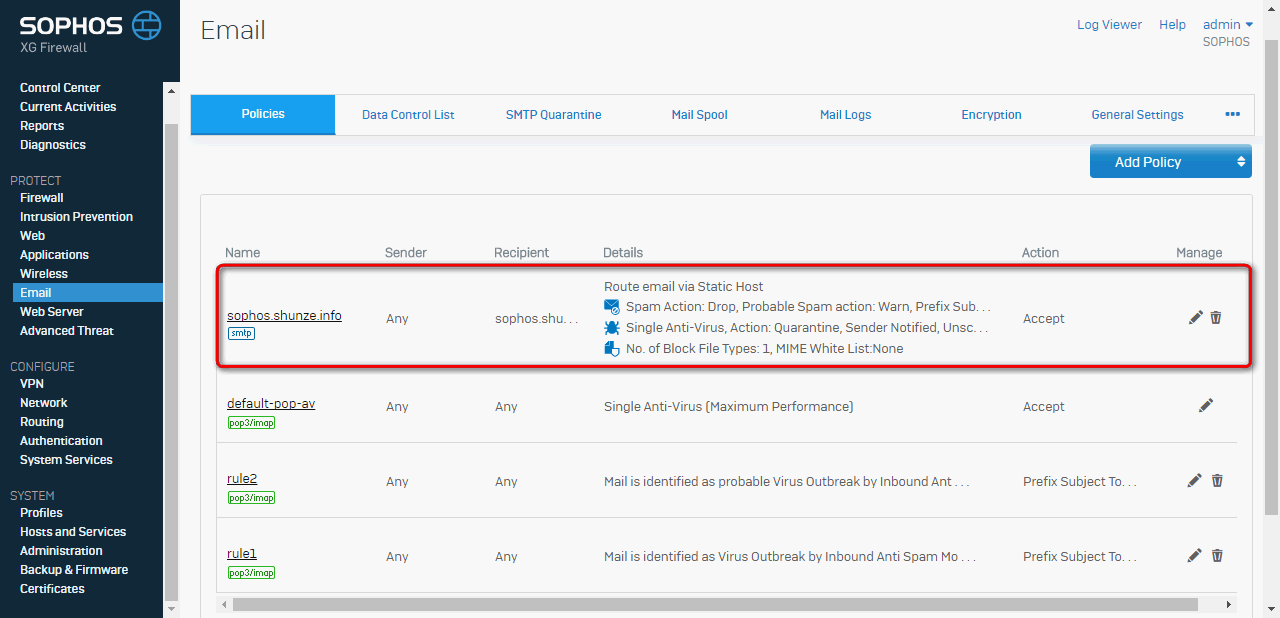The image size is (1280, 618).
Task: Open Network in the sidebar
Action: click(x=44, y=403)
